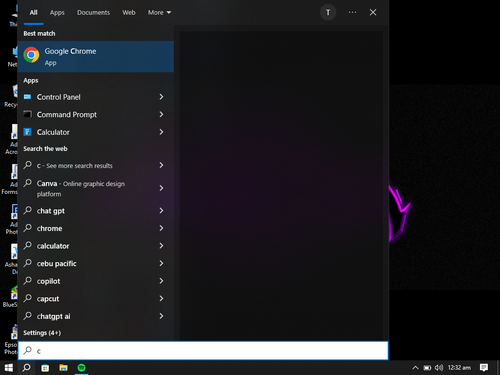Expand the copilot suggestion arrow
Screen dimensions: 500x375
tap(161, 281)
